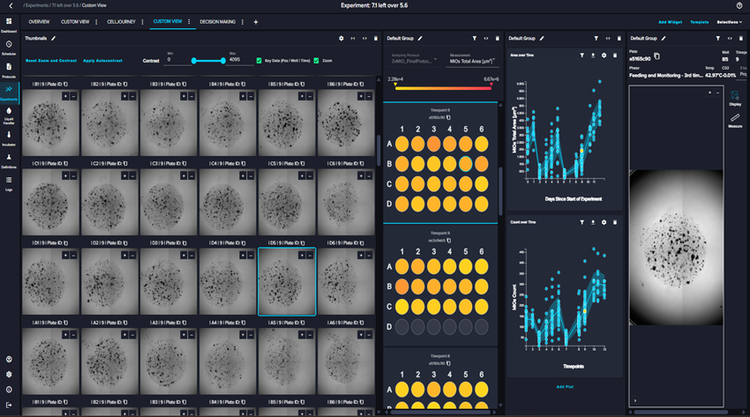Open the Definitions sidebar section

pyautogui.click(x=9, y=160)
